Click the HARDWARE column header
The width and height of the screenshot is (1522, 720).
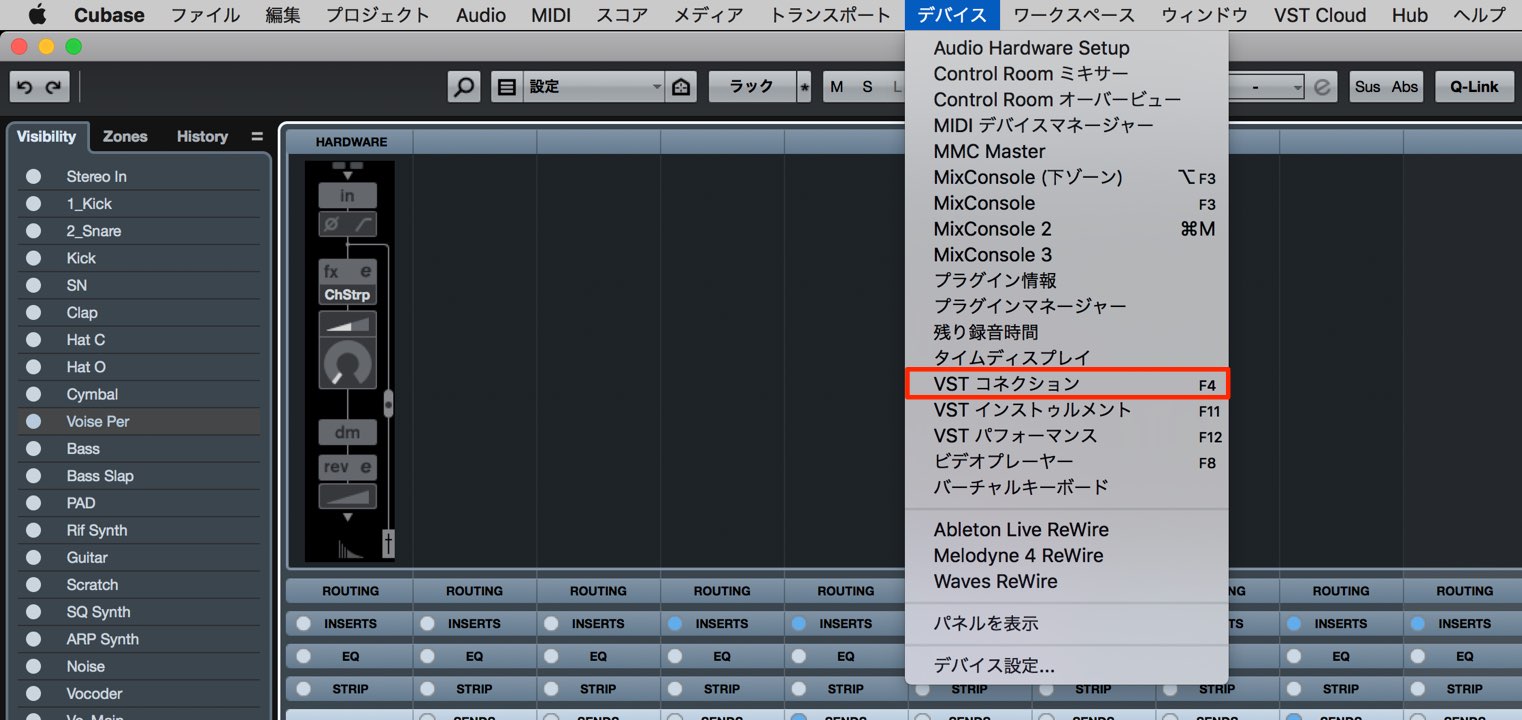tap(351, 142)
